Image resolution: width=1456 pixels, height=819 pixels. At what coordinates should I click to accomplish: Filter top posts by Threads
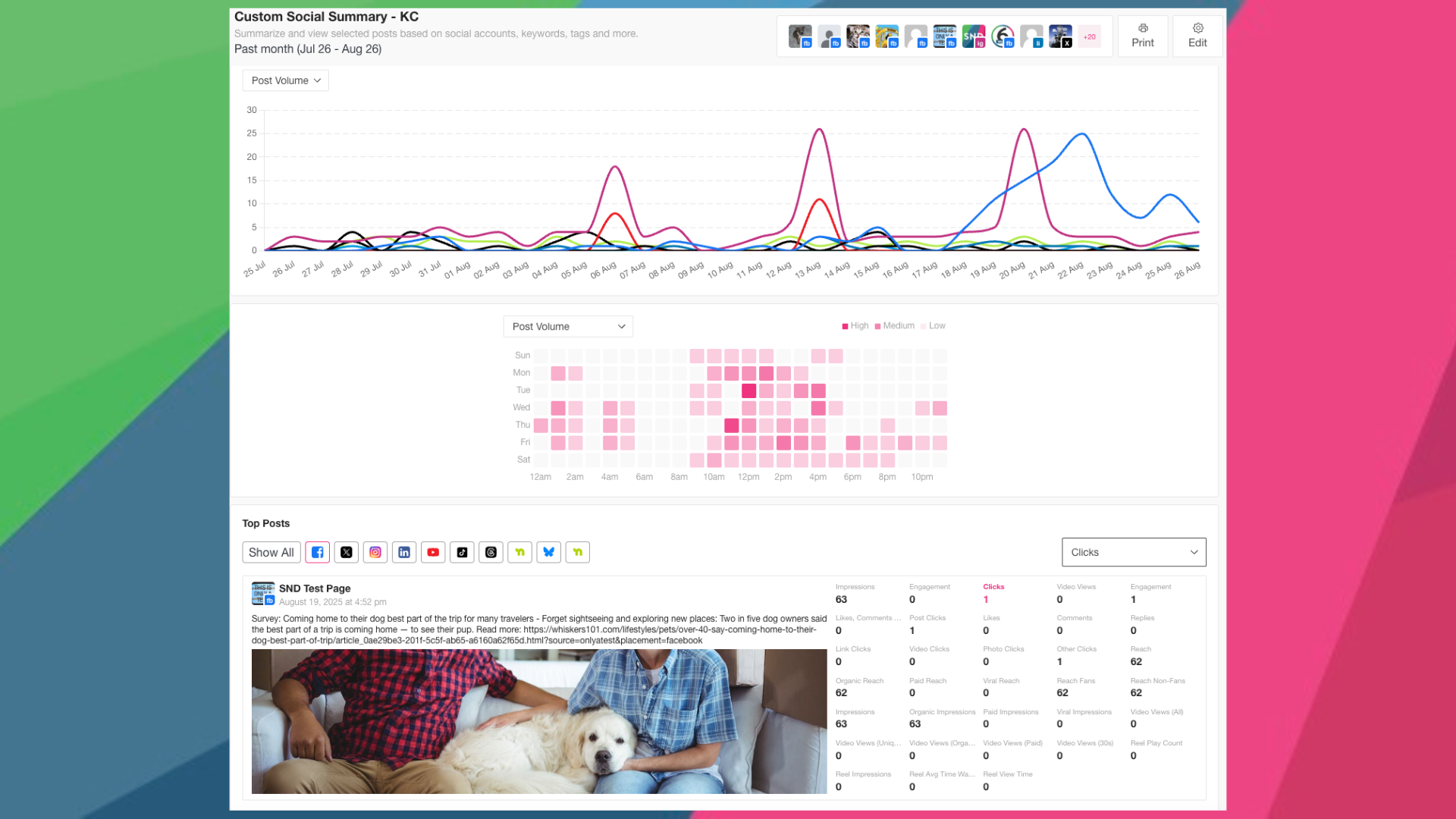point(491,552)
